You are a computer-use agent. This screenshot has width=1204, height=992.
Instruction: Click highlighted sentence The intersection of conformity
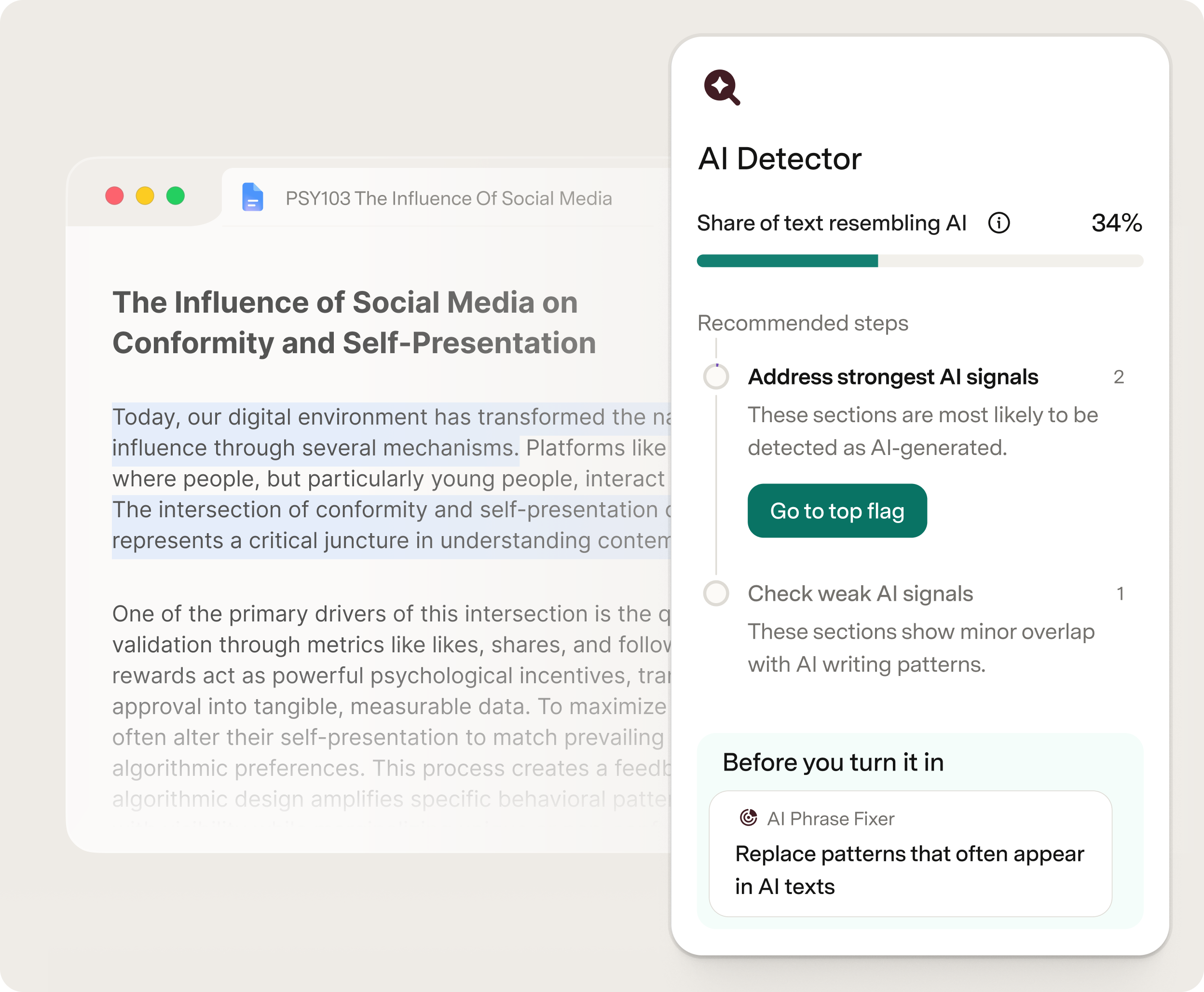click(392, 526)
